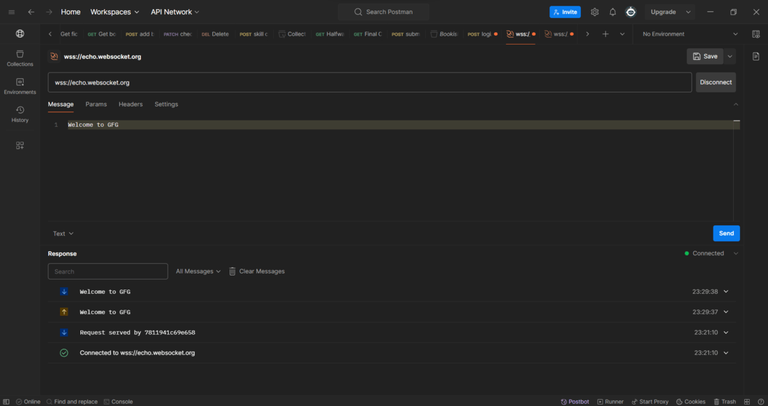Open the notifications bell
Screen dimensions: 768x406
612,12
